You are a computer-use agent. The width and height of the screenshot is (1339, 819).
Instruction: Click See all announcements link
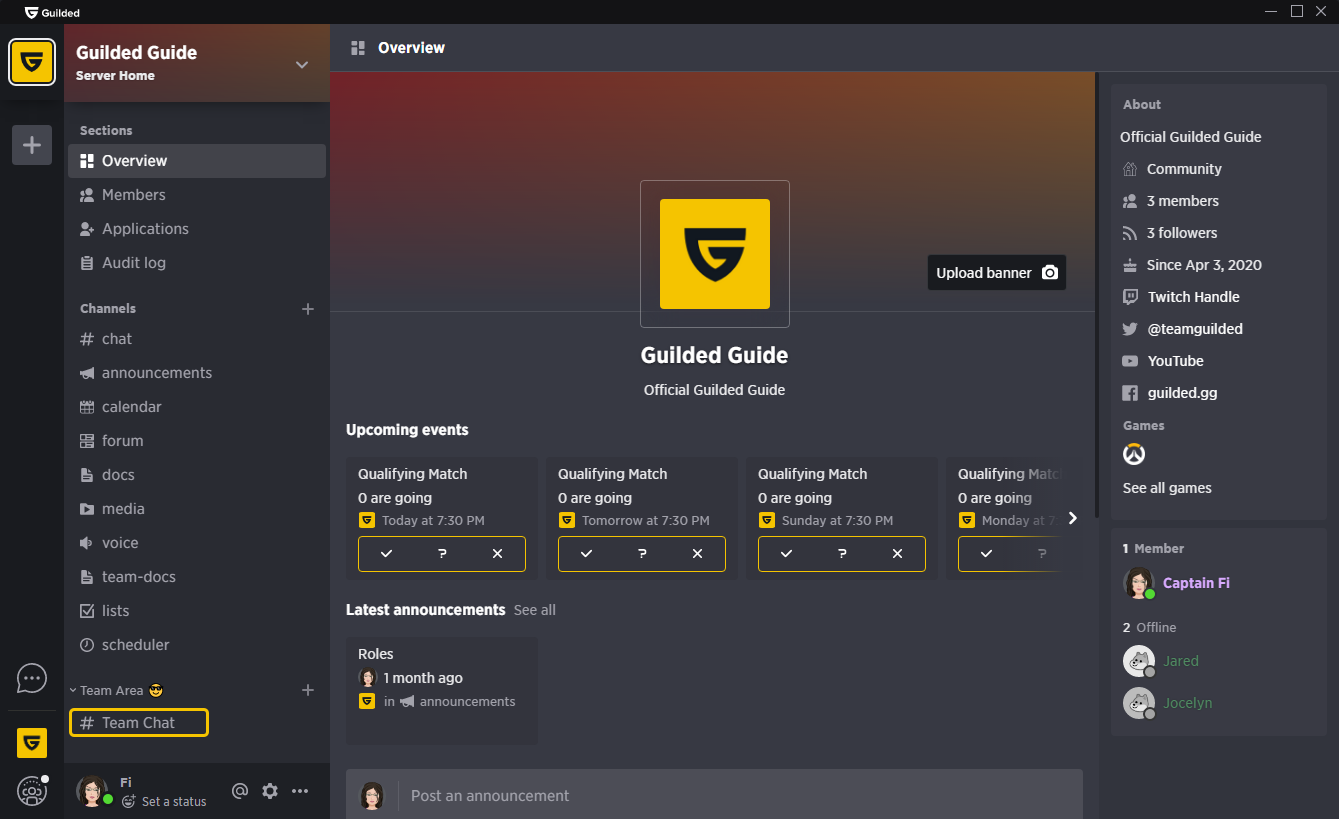pos(535,610)
